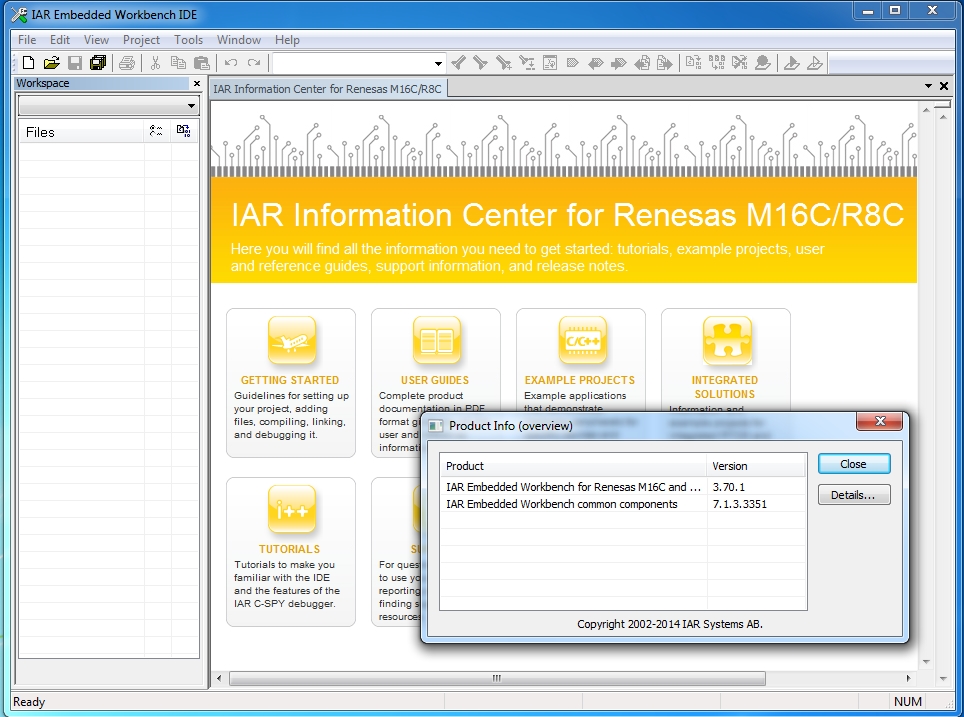Close the Workspace panel
The height and width of the screenshot is (717, 964).
tap(197, 83)
